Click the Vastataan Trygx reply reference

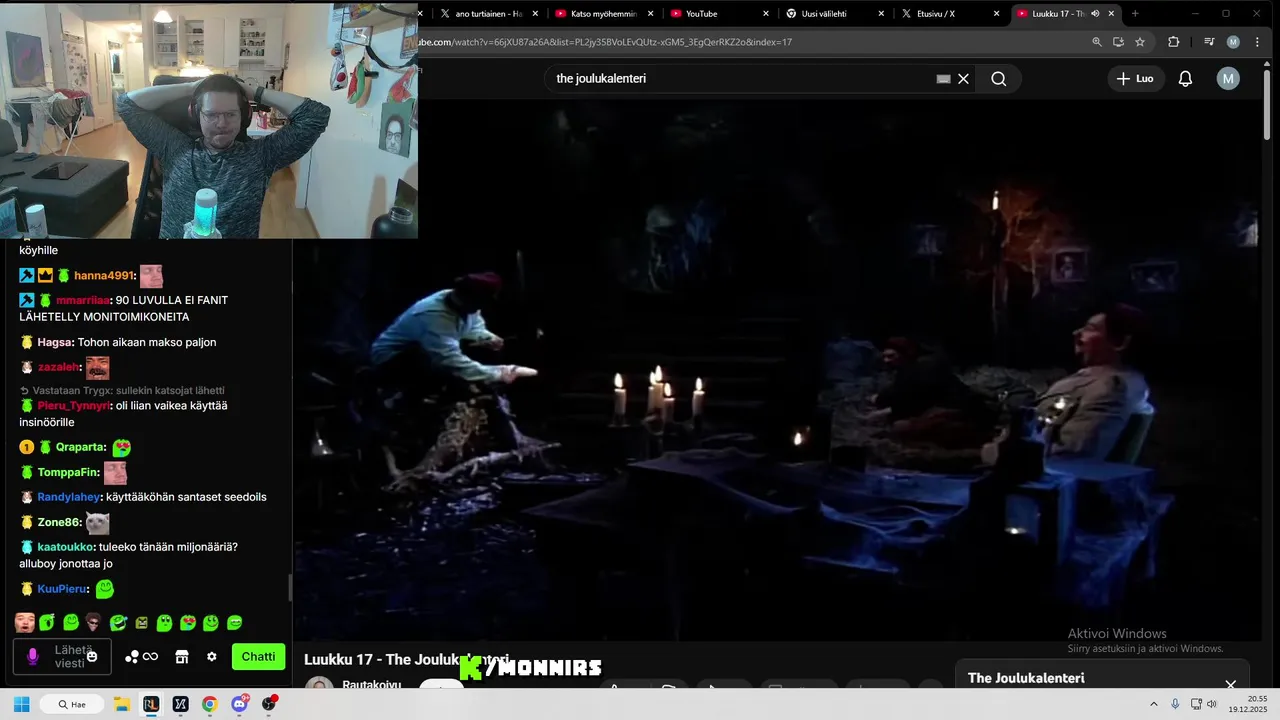(122, 390)
